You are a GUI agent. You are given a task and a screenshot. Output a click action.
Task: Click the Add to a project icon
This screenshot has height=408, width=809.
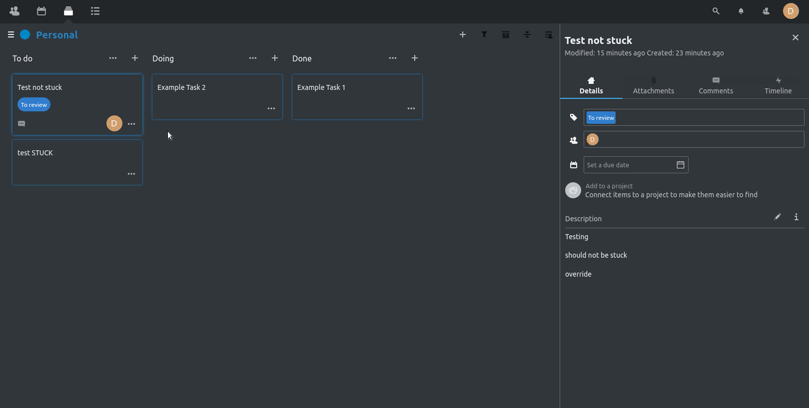coord(573,190)
